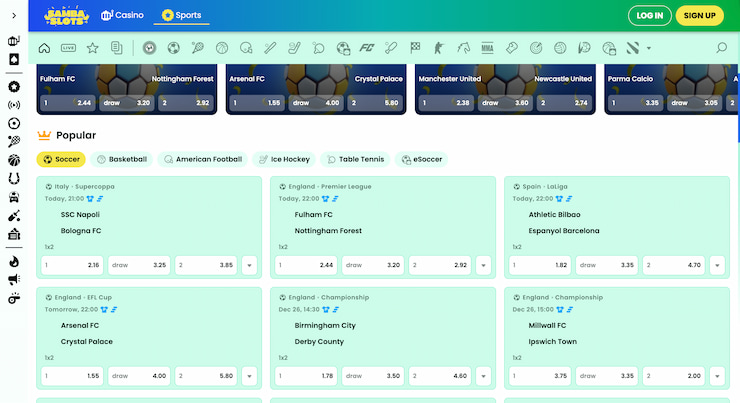Bet on Espanyol Barcelona win at 4.70
Image resolution: width=740 pixels, height=403 pixels.
pos(673,265)
